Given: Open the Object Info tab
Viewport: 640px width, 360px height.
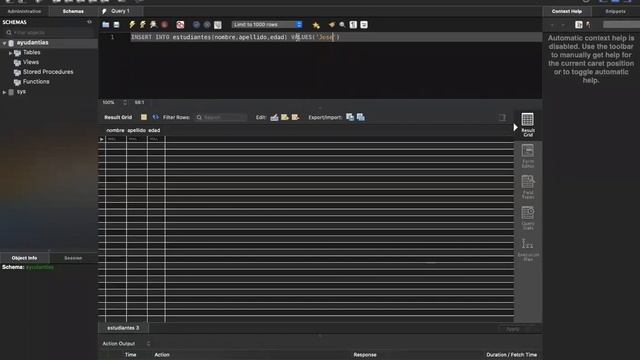Looking at the screenshot, I should [24, 258].
